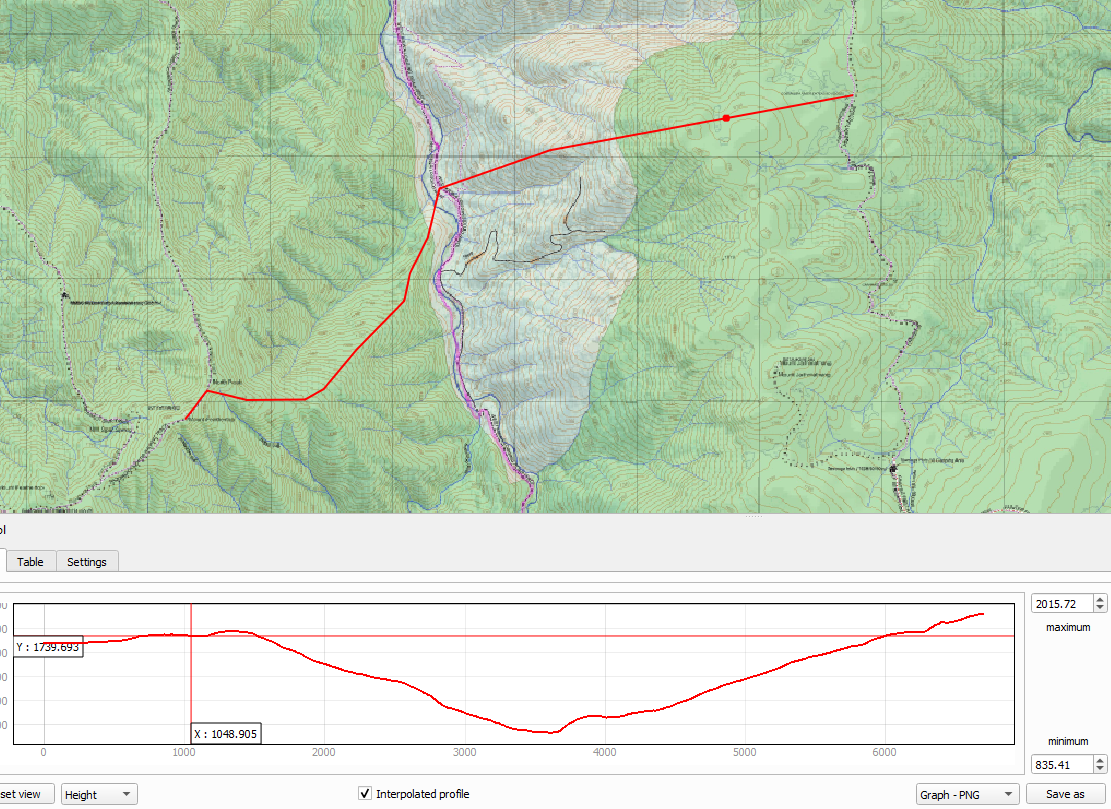Click the red marker dot on profile line
The width and height of the screenshot is (1111, 809).
(726, 118)
